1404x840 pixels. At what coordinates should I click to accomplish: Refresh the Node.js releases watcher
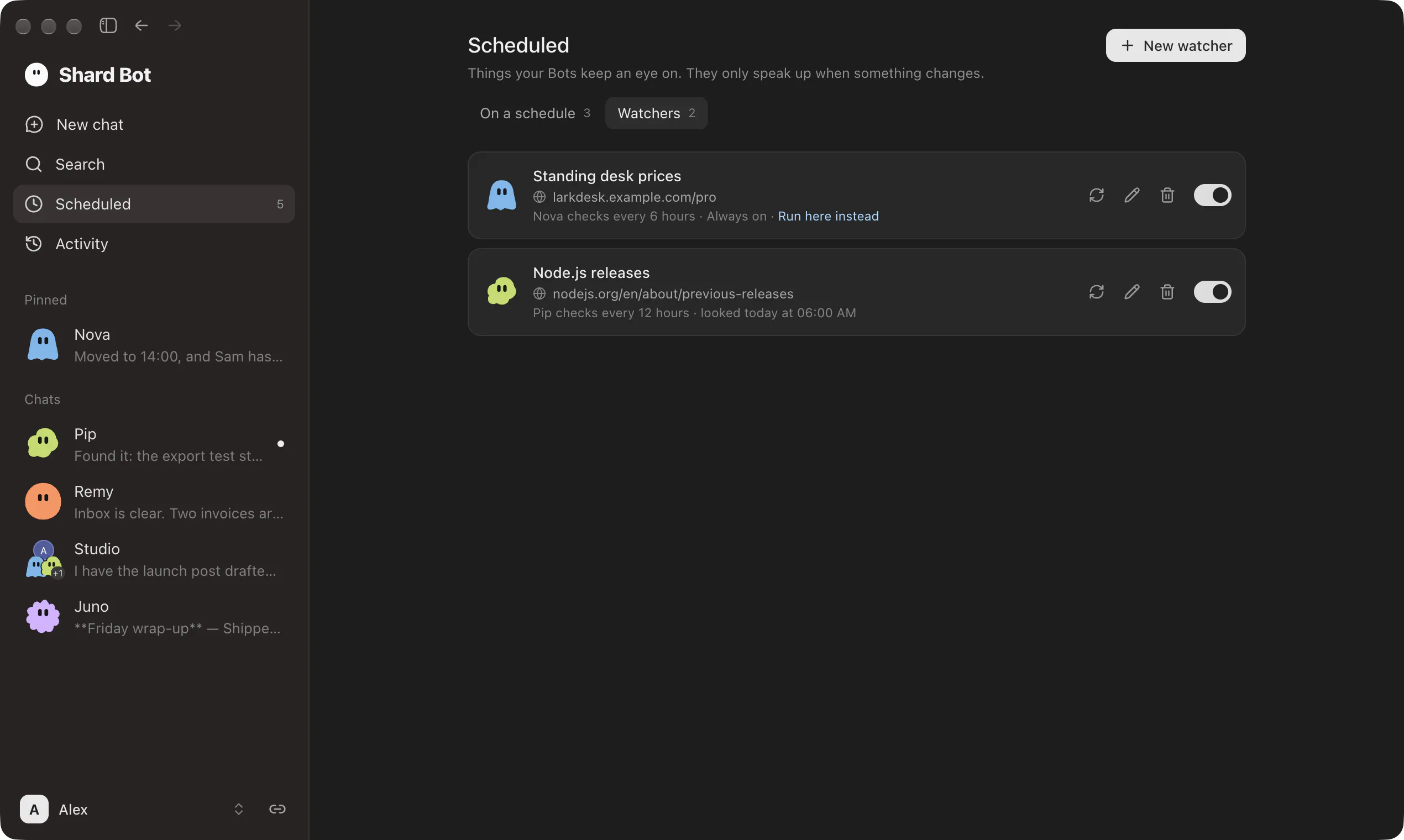pyautogui.click(x=1097, y=292)
